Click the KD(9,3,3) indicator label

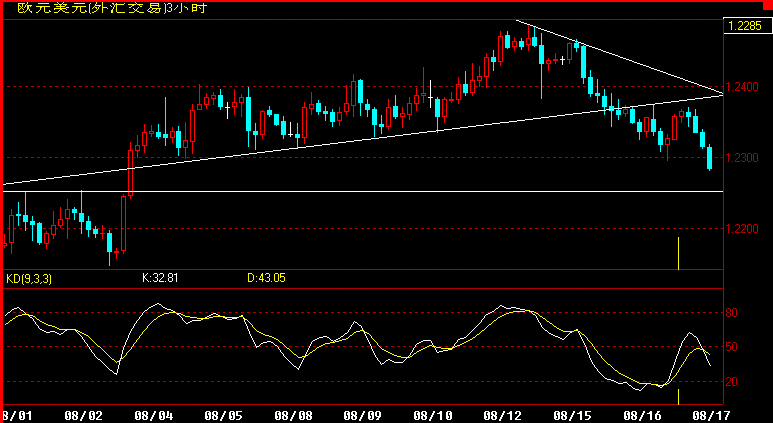[29, 279]
